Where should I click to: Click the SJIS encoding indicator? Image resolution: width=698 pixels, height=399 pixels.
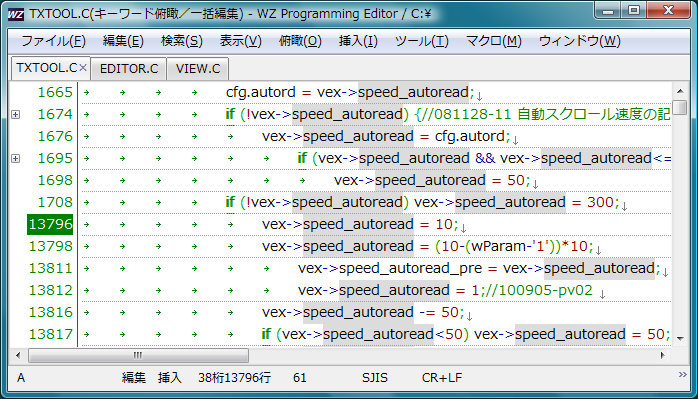pyautogui.click(x=375, y=378)
